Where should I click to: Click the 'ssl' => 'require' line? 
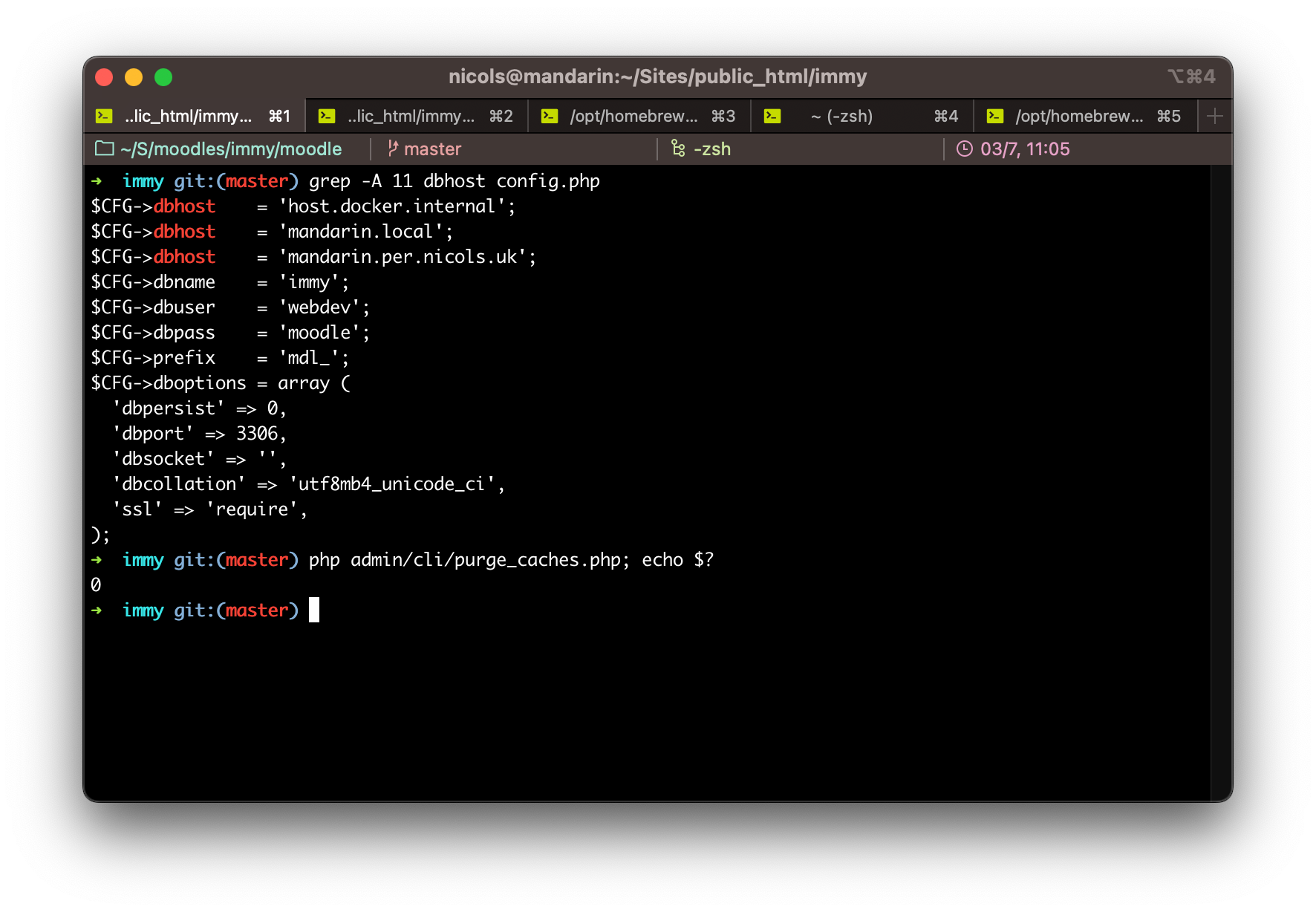[209, 509]
